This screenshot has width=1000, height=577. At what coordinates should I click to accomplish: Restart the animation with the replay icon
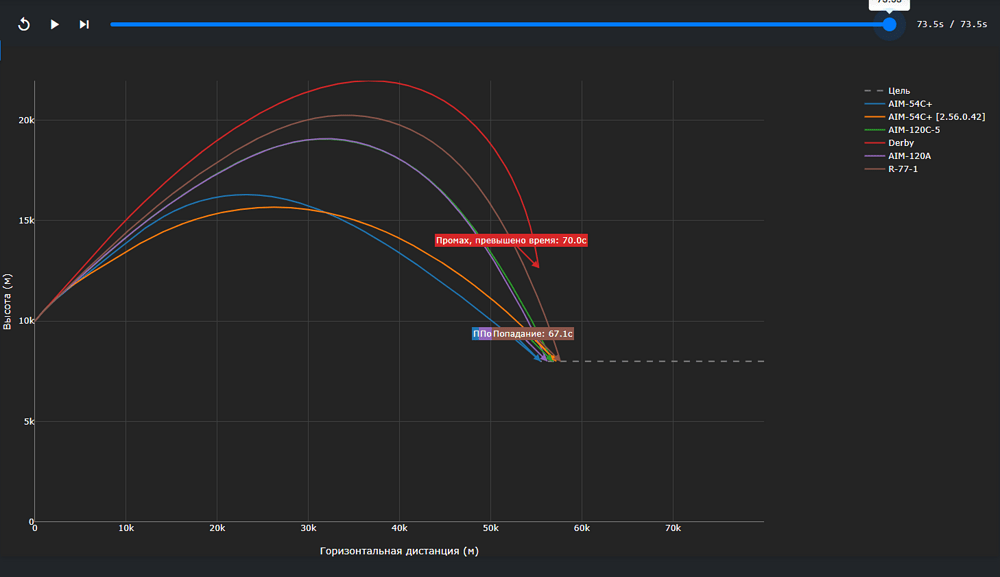(x=24, y=24)
